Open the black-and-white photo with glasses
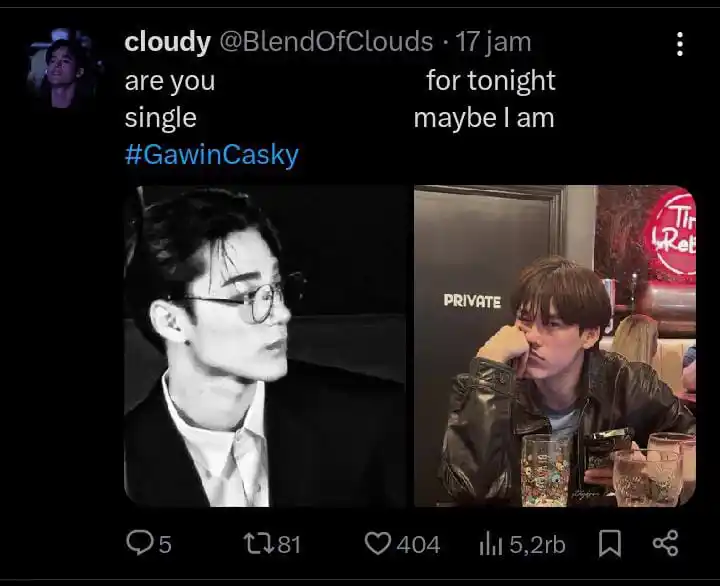The image size is (720, 586). [x=266, y=346]
